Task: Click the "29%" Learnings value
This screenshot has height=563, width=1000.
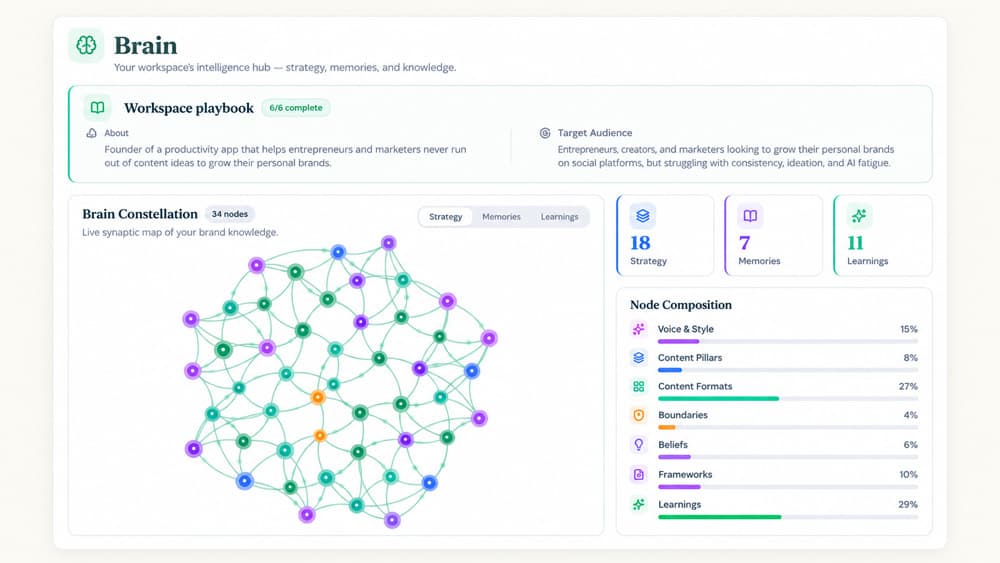Action: (908, 504)
